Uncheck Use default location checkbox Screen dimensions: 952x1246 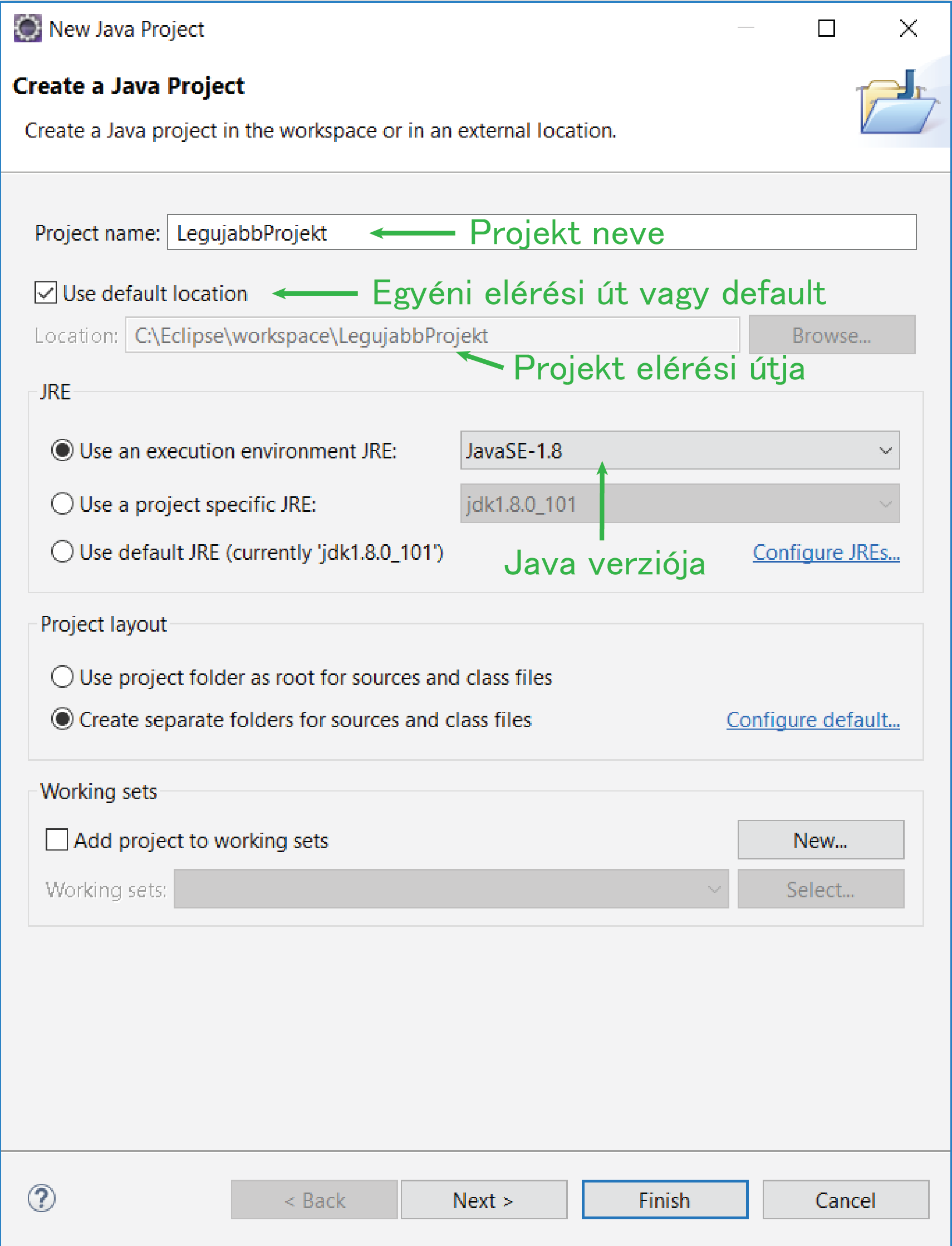coord(45,293)
